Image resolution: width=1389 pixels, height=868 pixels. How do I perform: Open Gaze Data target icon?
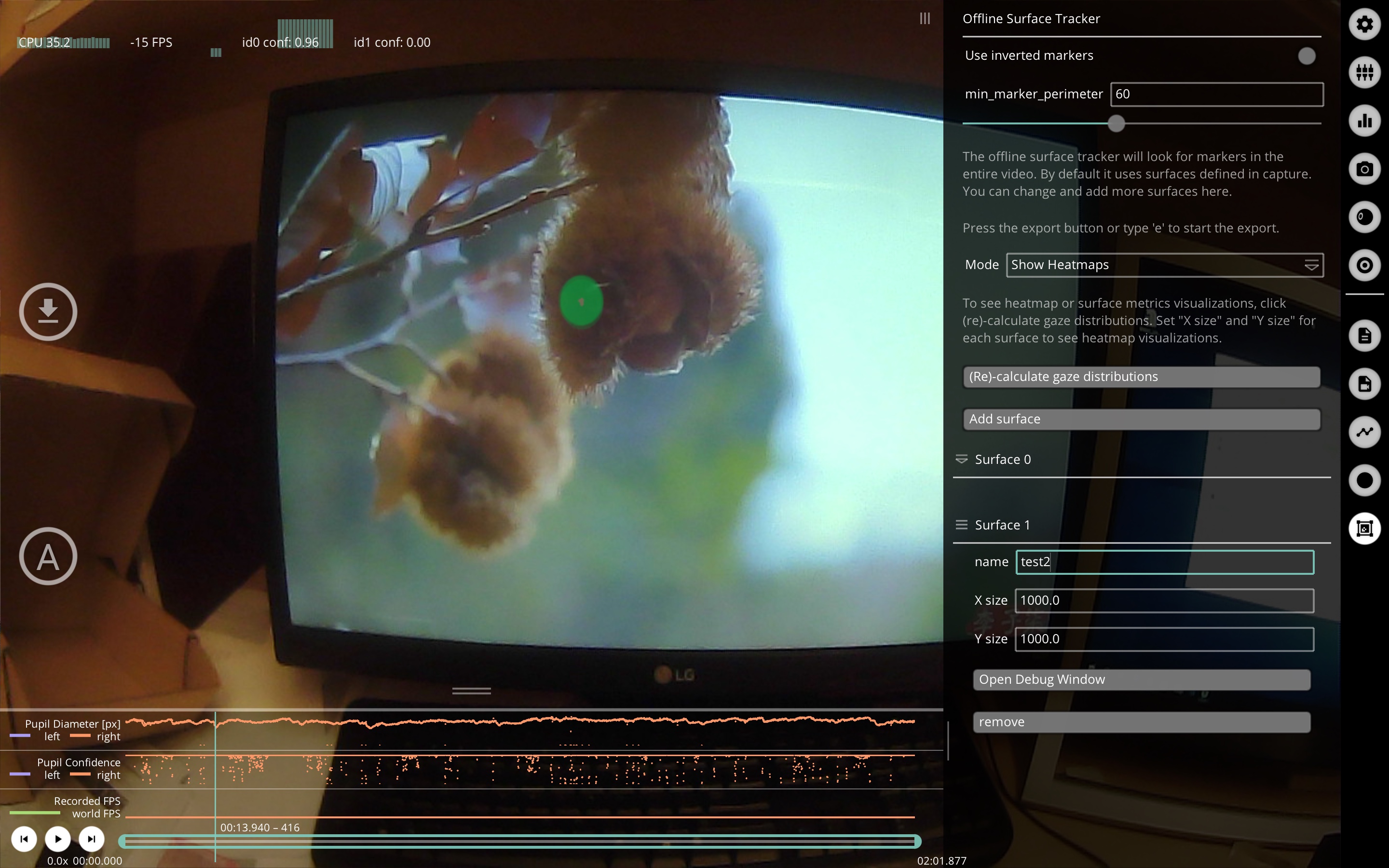(x=1364, y=265)
